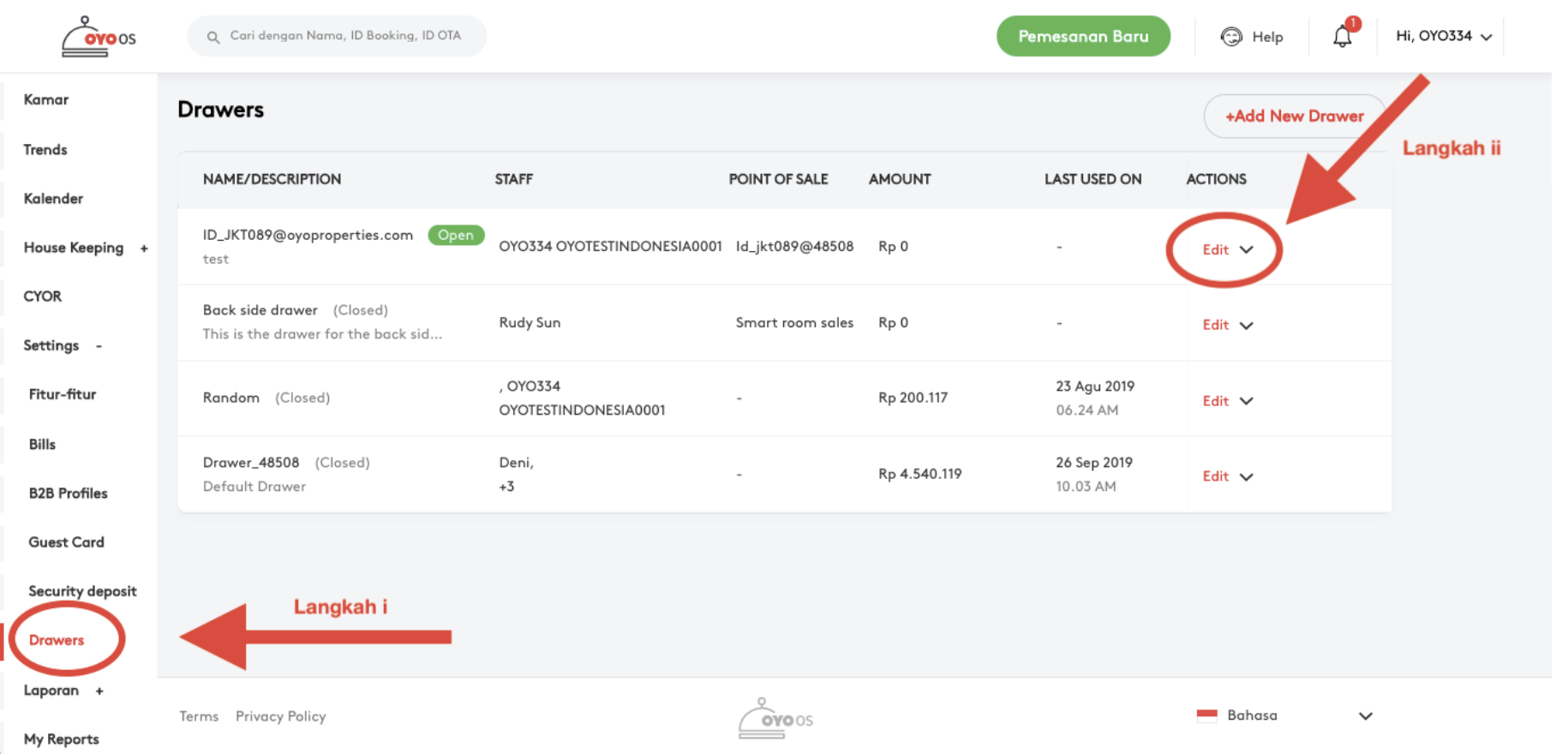Open Bills settings item
1568x754 pixels.
click(42, 444)
